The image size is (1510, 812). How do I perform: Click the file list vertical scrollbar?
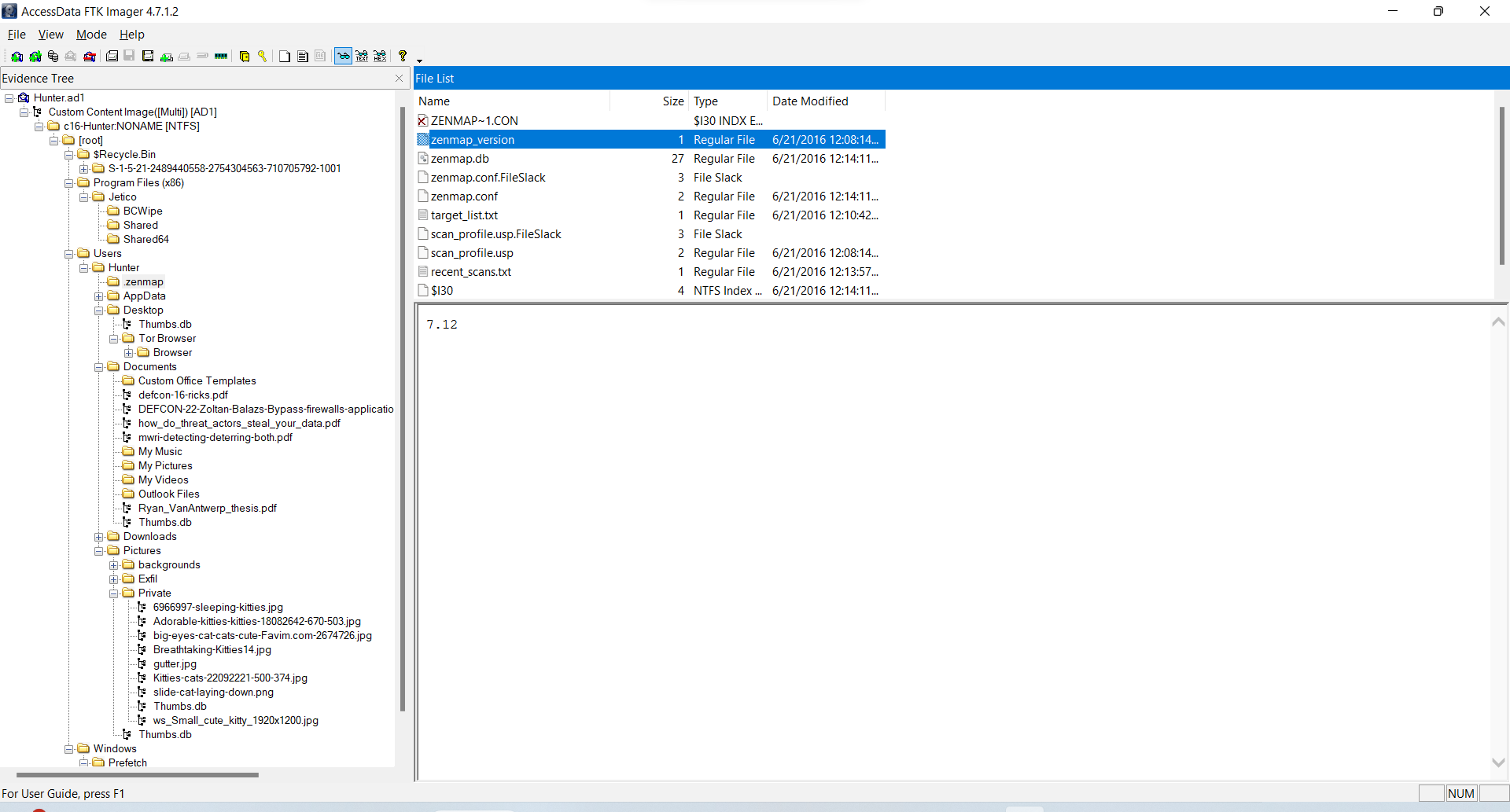coord(1501,186)
